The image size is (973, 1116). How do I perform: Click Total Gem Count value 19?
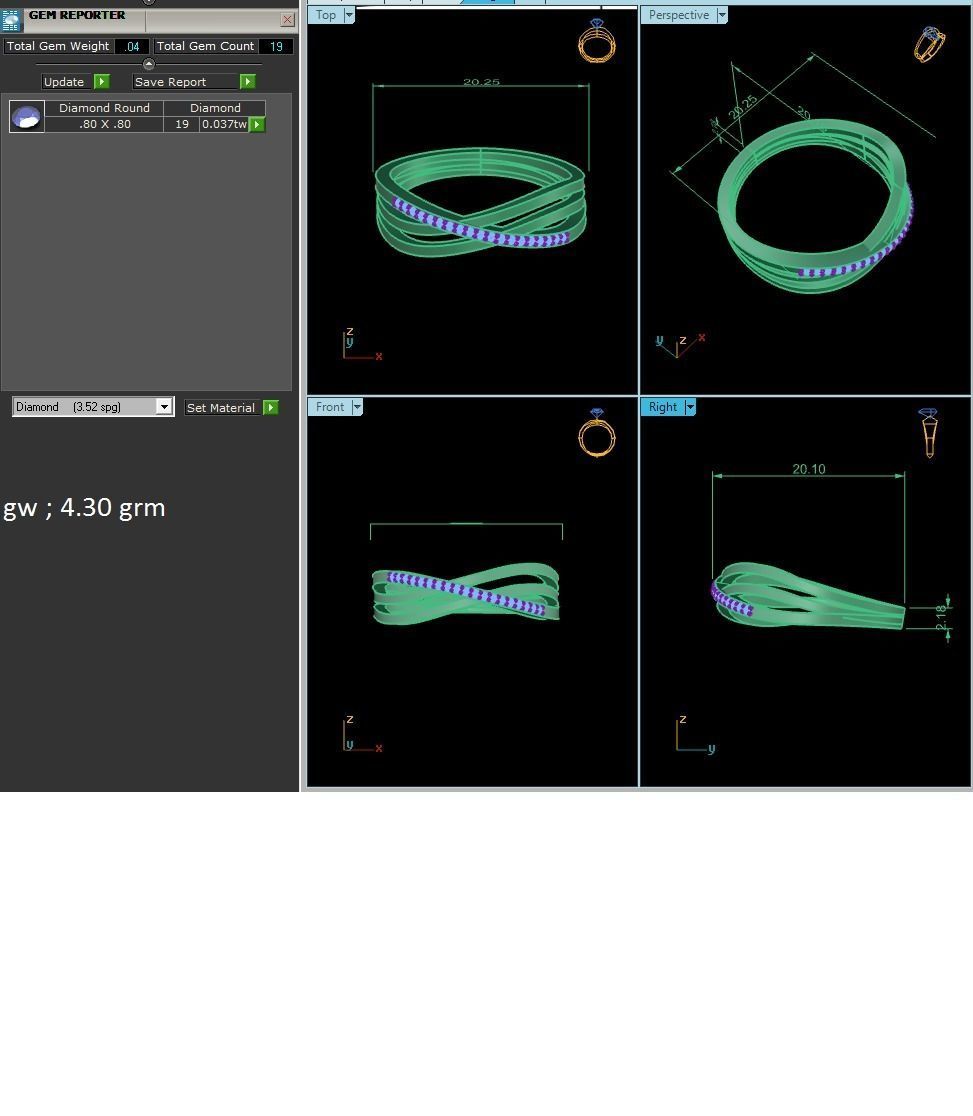pyautogui.click(x=276, y=46)
